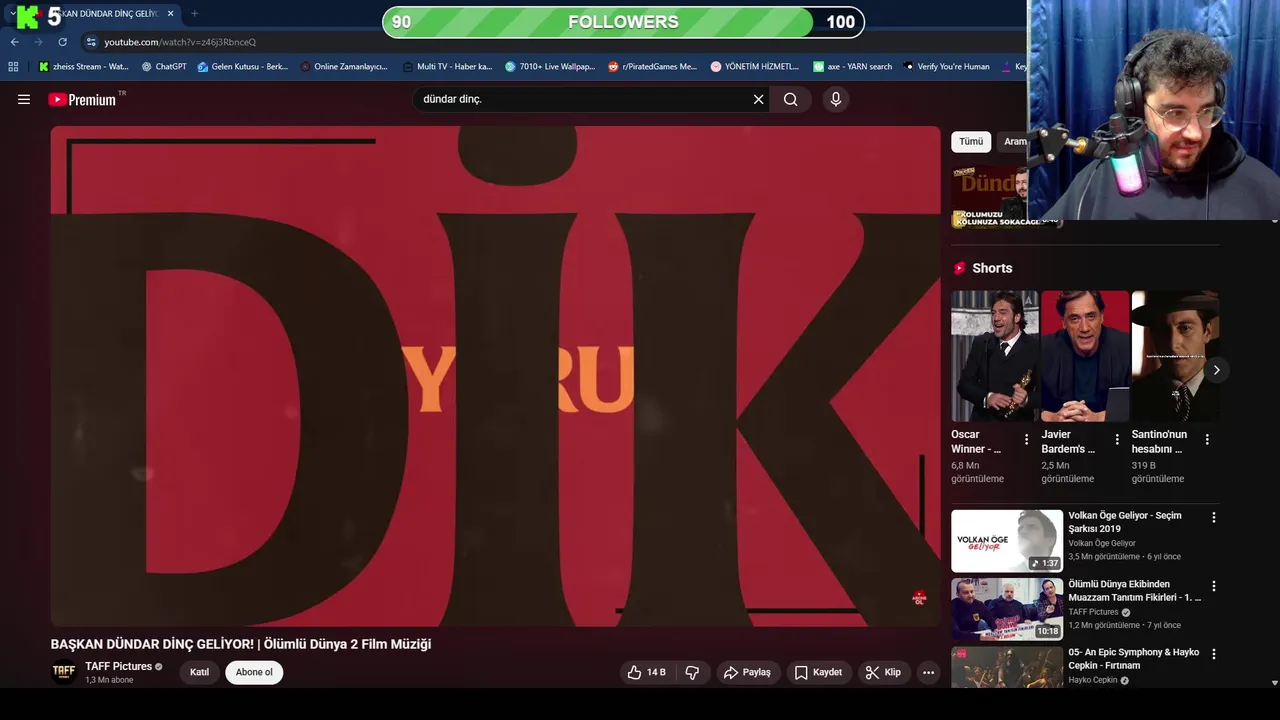Open Oscar Winner short thumbnail
The width and height of the screenshot is (1280, 720).
tap(995, 356)
